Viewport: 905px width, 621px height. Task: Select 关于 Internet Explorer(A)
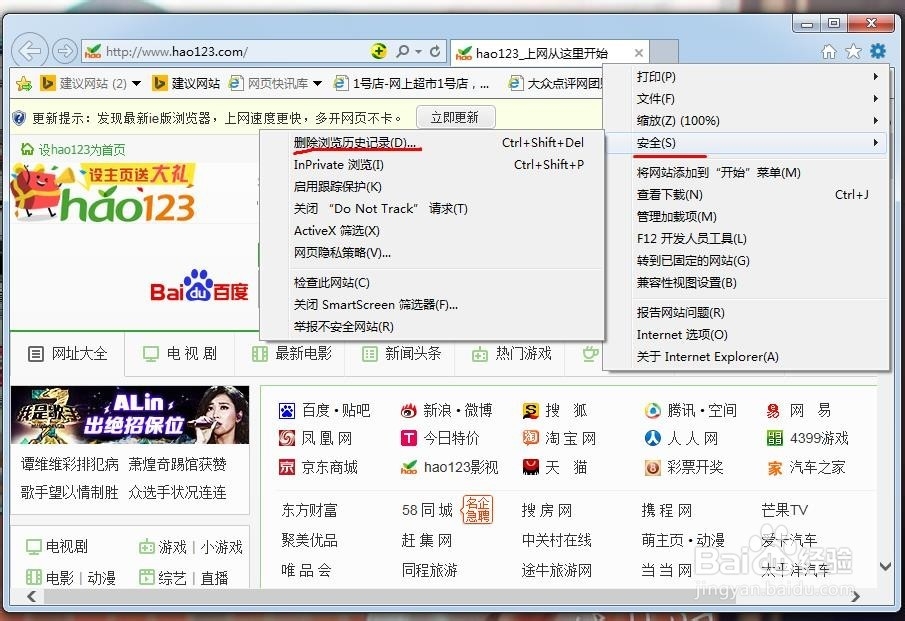746,356
